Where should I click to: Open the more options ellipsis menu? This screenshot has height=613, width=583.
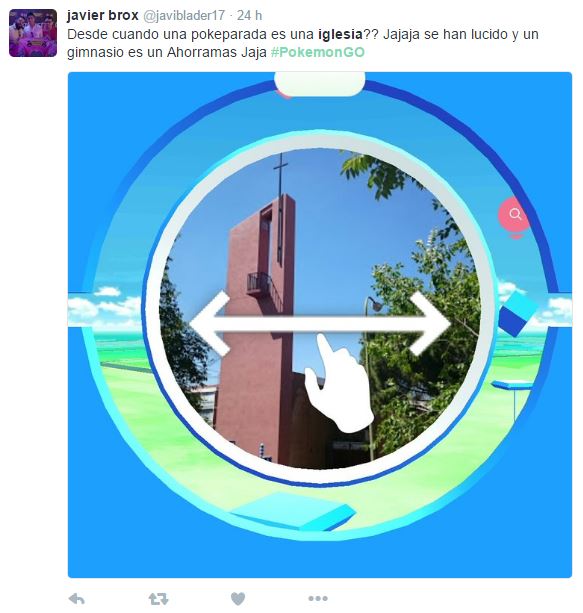(x=318, y=598)
